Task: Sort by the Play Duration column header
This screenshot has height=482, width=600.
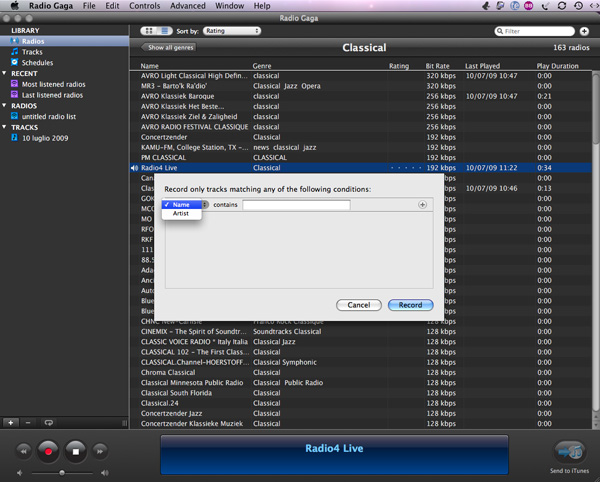Action: [x=557, y=66]
